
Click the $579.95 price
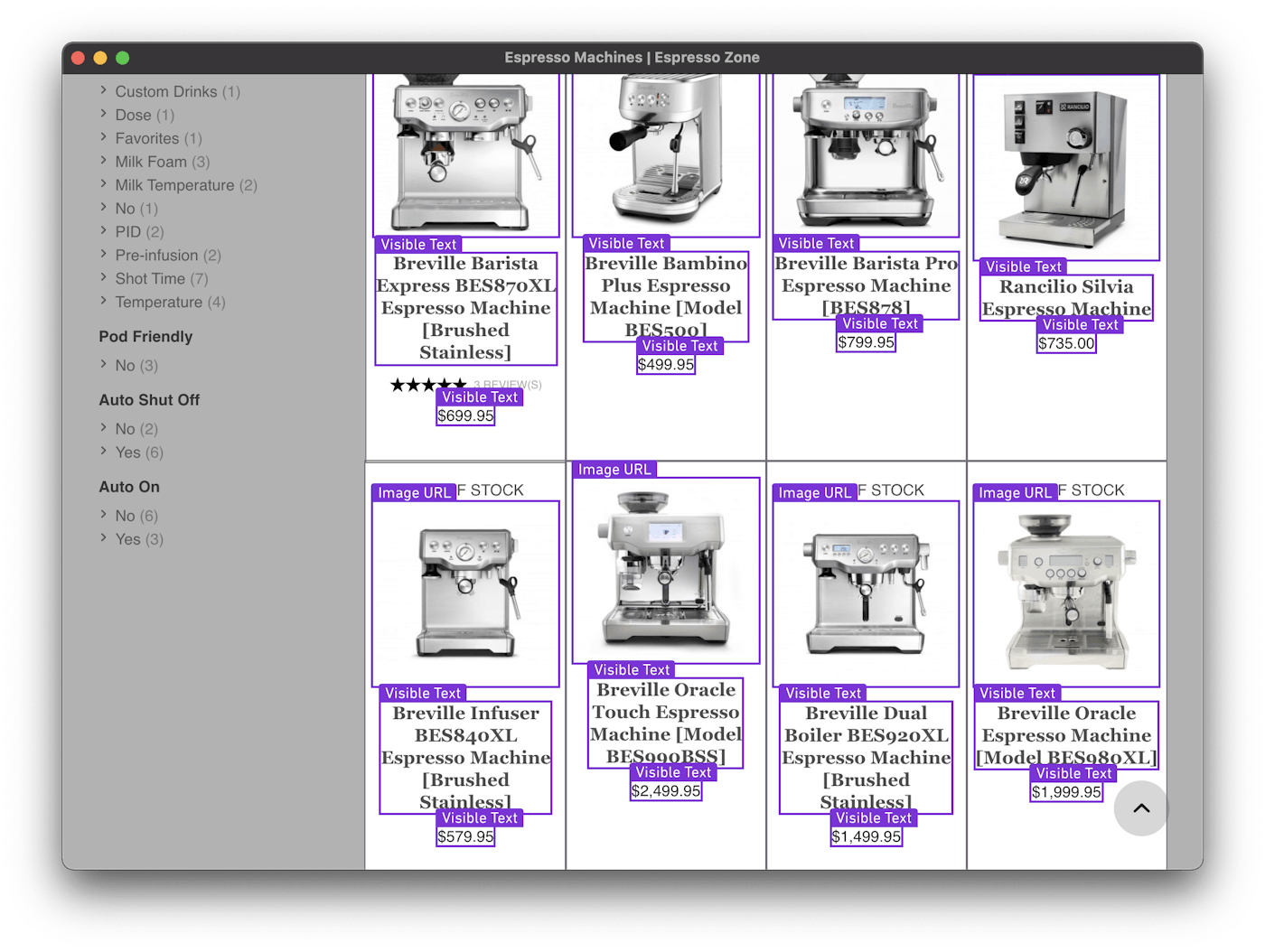tap(466, 836)
